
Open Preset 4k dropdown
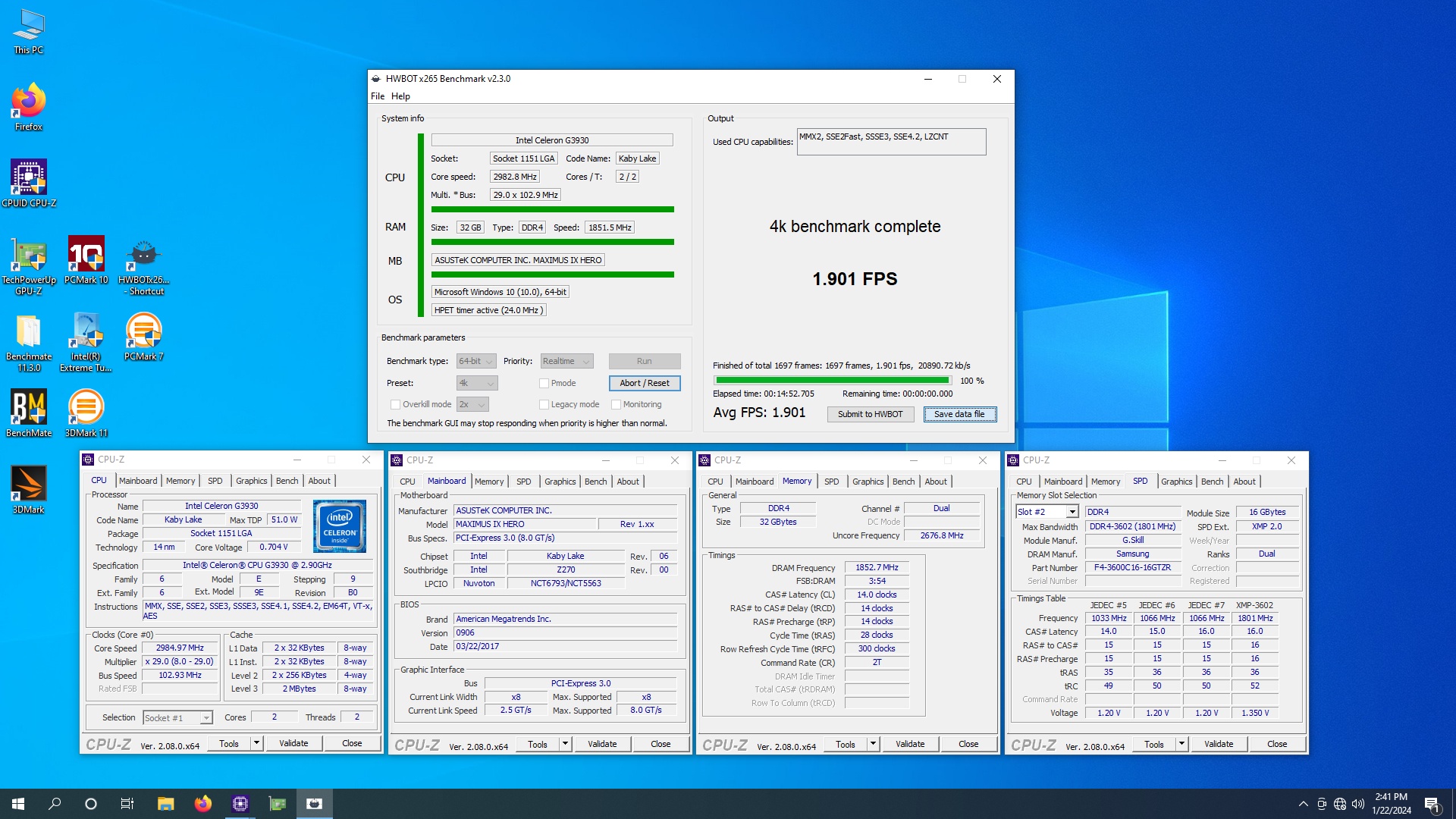coord(477,384)
